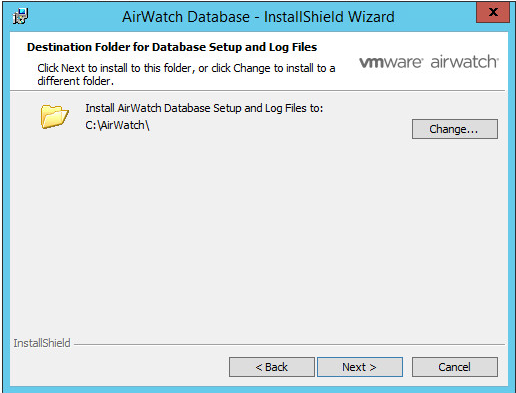Image resolution: width=516 pixels, height=393 pixels.
Task: Select the C:\AirWatch\ destination path text
Action: 117,125
